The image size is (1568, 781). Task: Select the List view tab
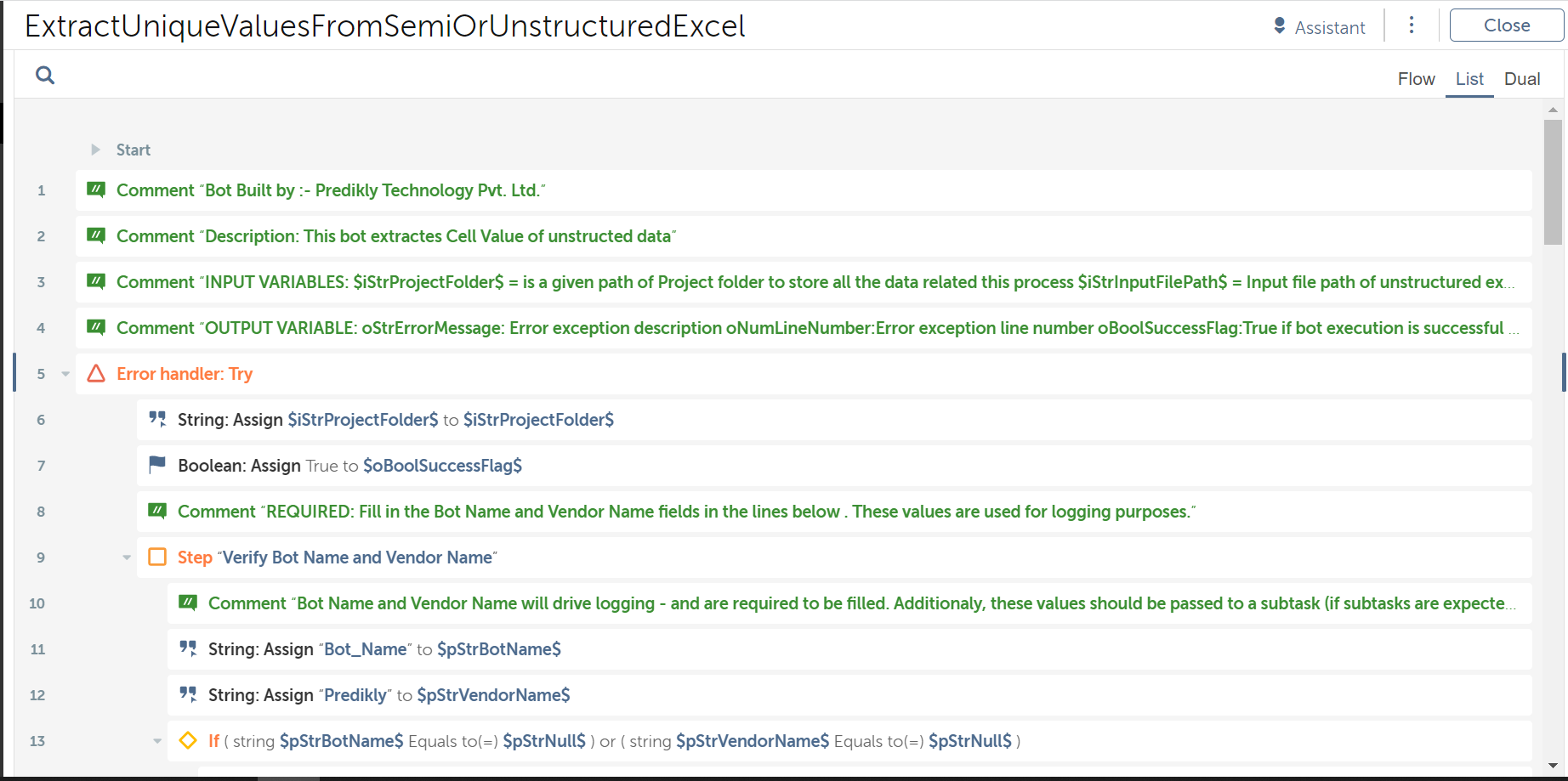1469,79
